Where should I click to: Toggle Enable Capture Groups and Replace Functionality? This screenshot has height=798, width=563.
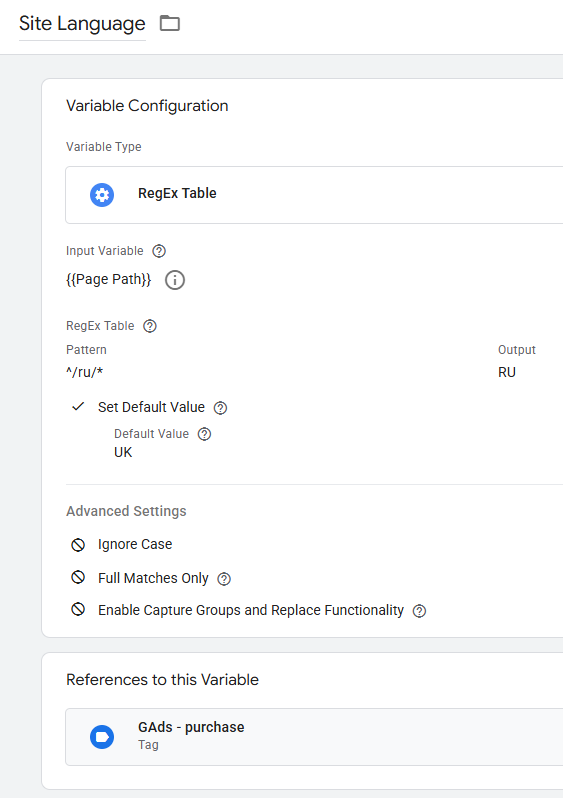point(78,609)
